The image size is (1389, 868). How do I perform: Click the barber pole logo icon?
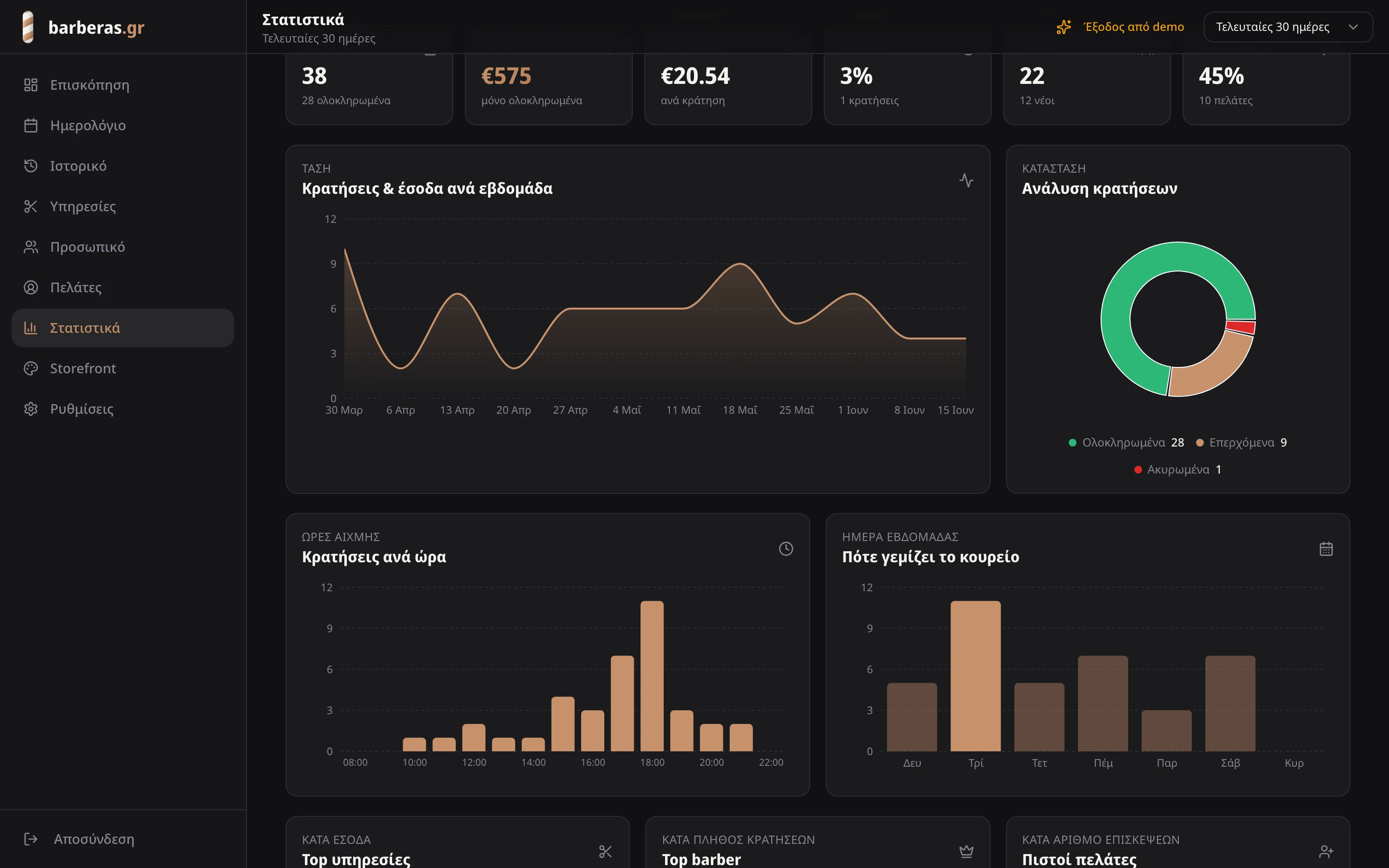(28, 27)
